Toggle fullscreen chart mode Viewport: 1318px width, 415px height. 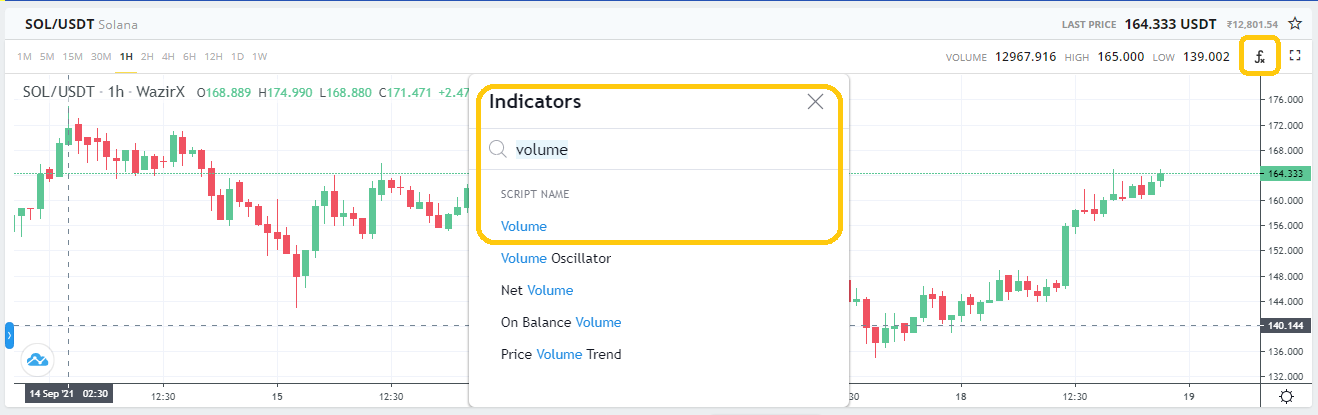(1295, 56)
